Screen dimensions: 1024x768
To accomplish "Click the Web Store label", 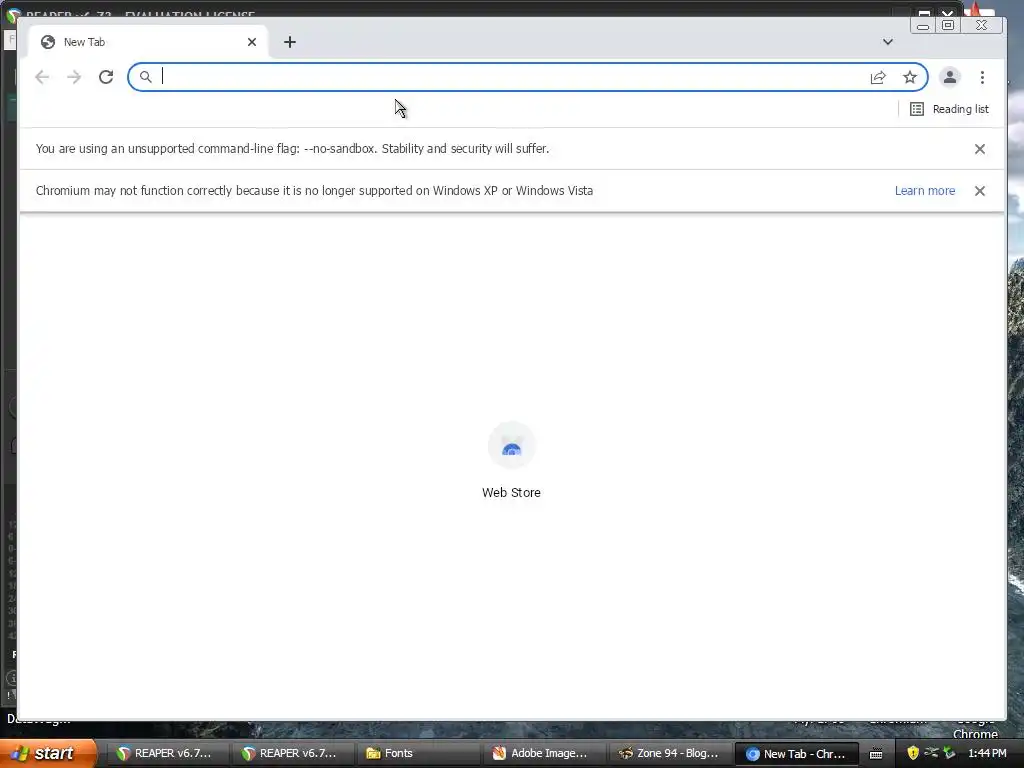I will coord(511,492).
